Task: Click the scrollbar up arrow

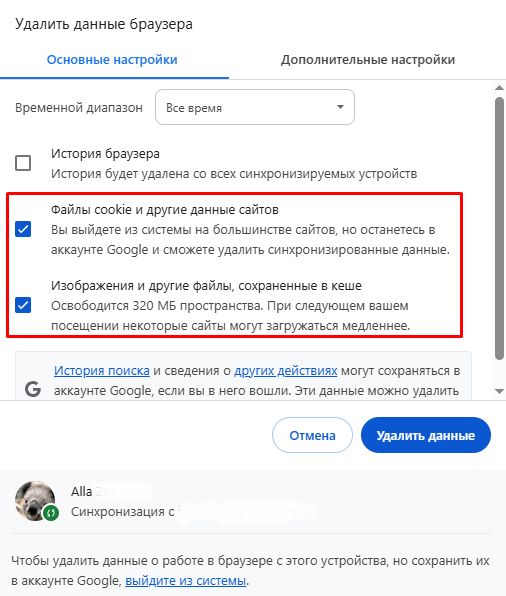Action: click(500, 88)
